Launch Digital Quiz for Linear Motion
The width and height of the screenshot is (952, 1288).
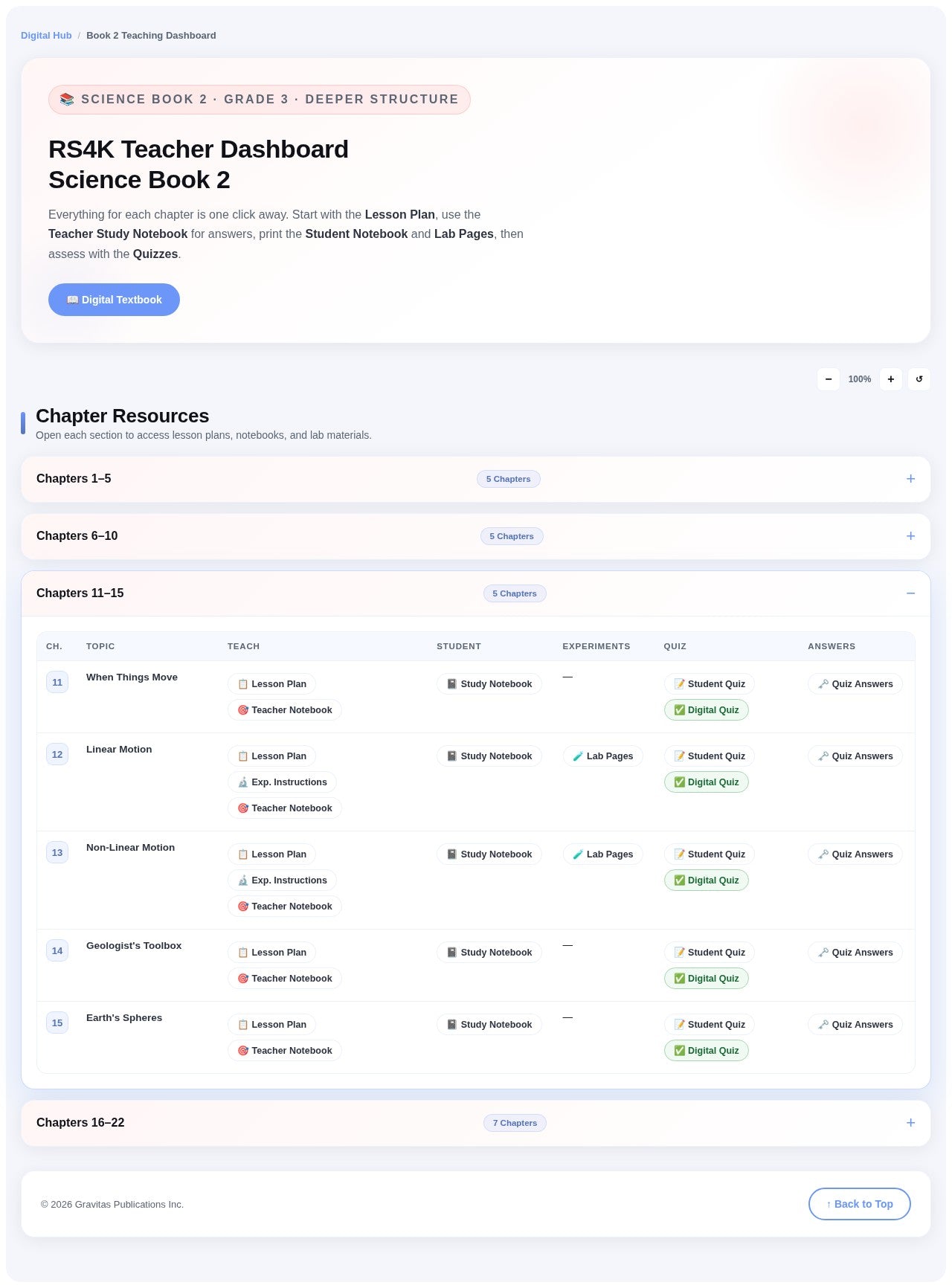(x=706, y=782)
